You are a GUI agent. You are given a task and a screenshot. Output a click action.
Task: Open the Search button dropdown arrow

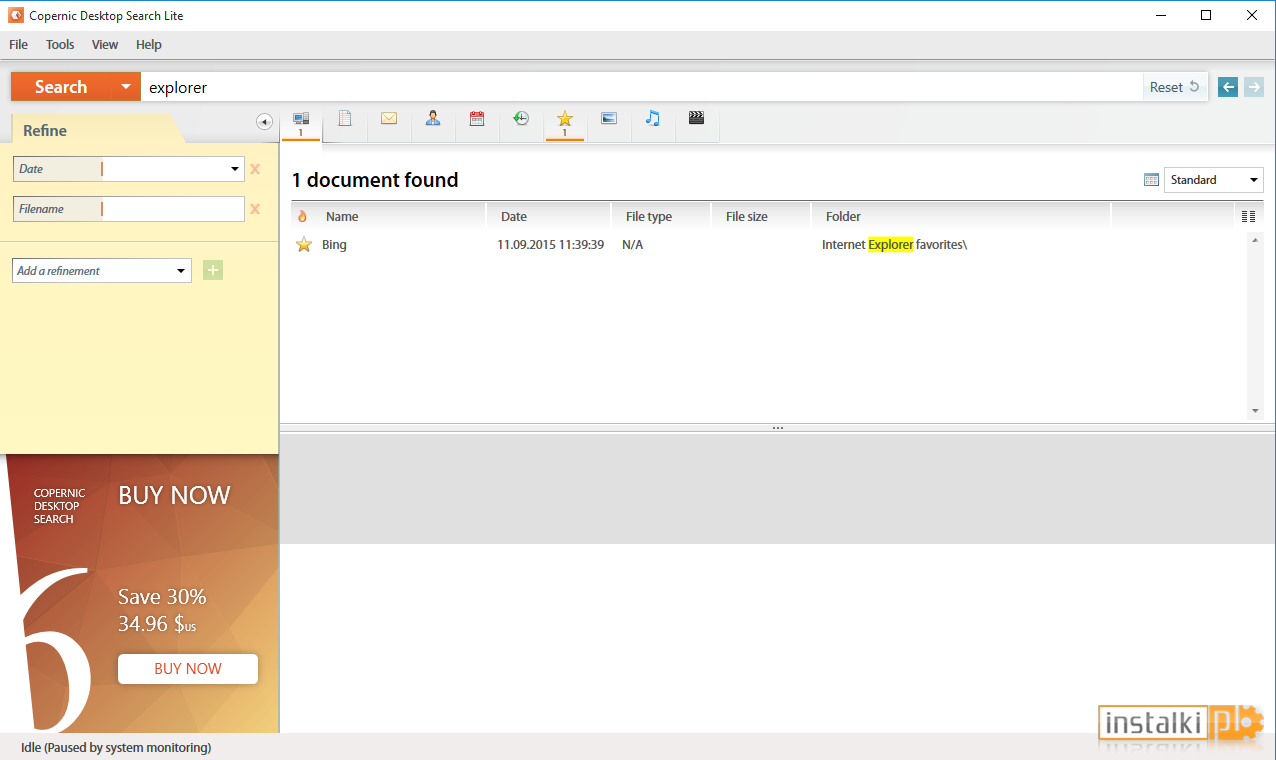click(x=126, y=87)
